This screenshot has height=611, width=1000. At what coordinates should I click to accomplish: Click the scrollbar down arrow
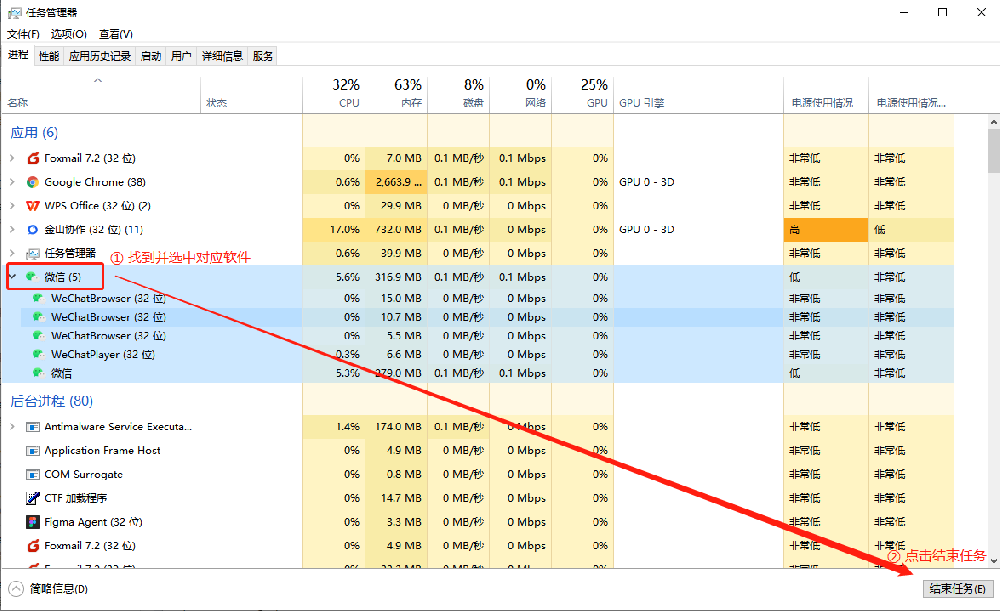[x=994, y=561]
